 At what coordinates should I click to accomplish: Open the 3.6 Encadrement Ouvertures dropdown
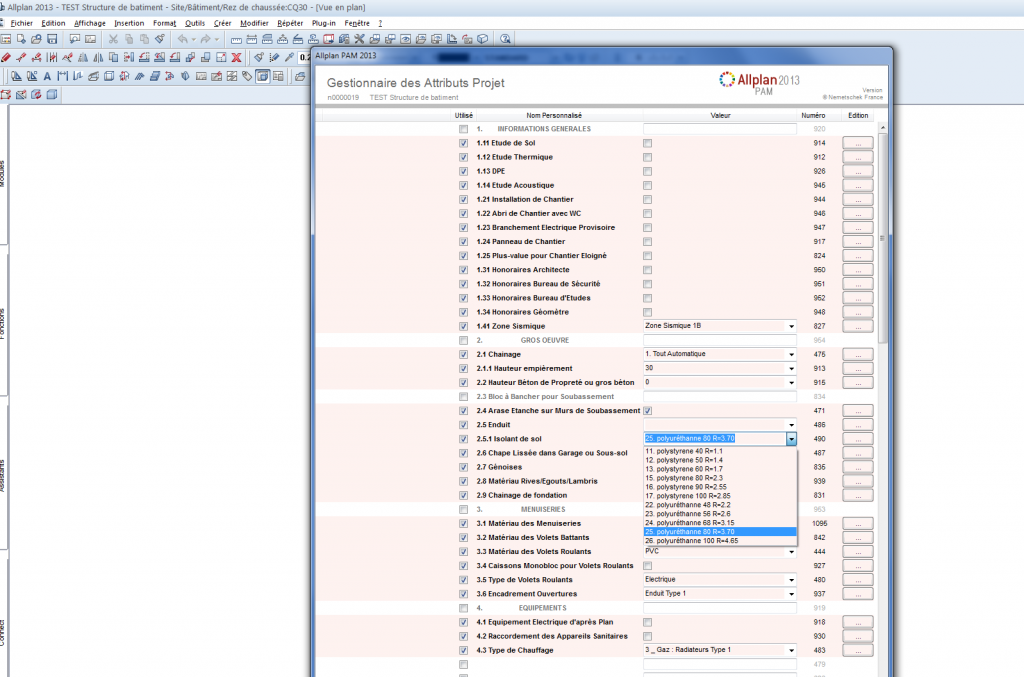click(791, 594)
